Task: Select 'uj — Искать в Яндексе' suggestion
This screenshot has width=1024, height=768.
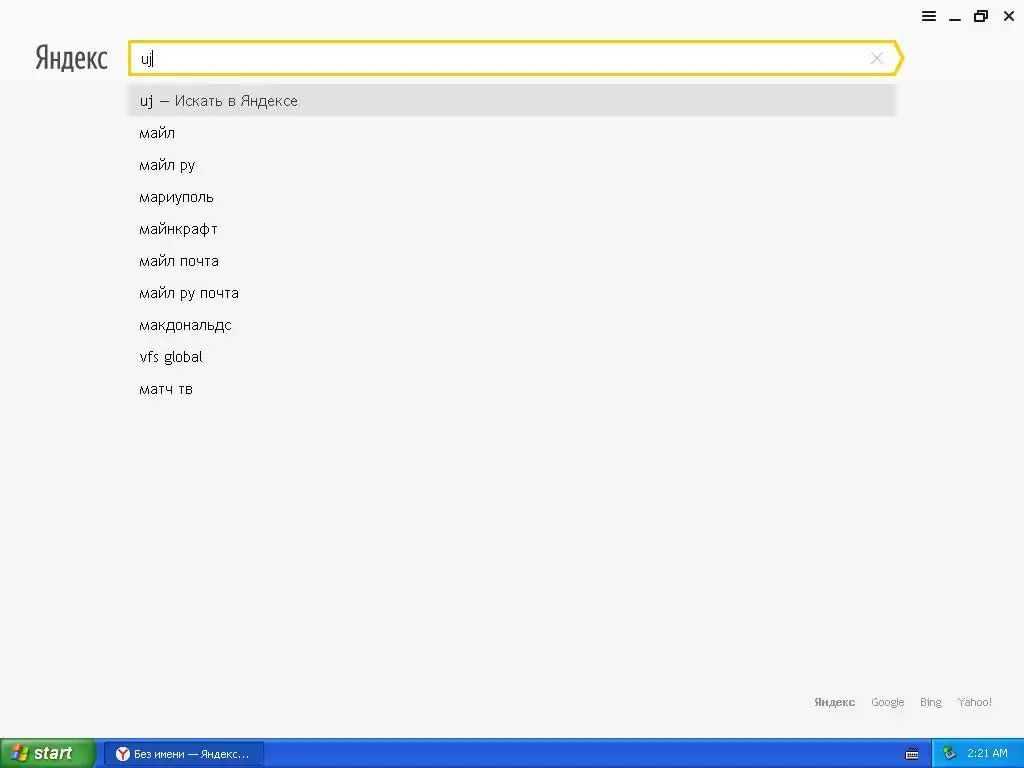Action: click(x=512, y=101)
